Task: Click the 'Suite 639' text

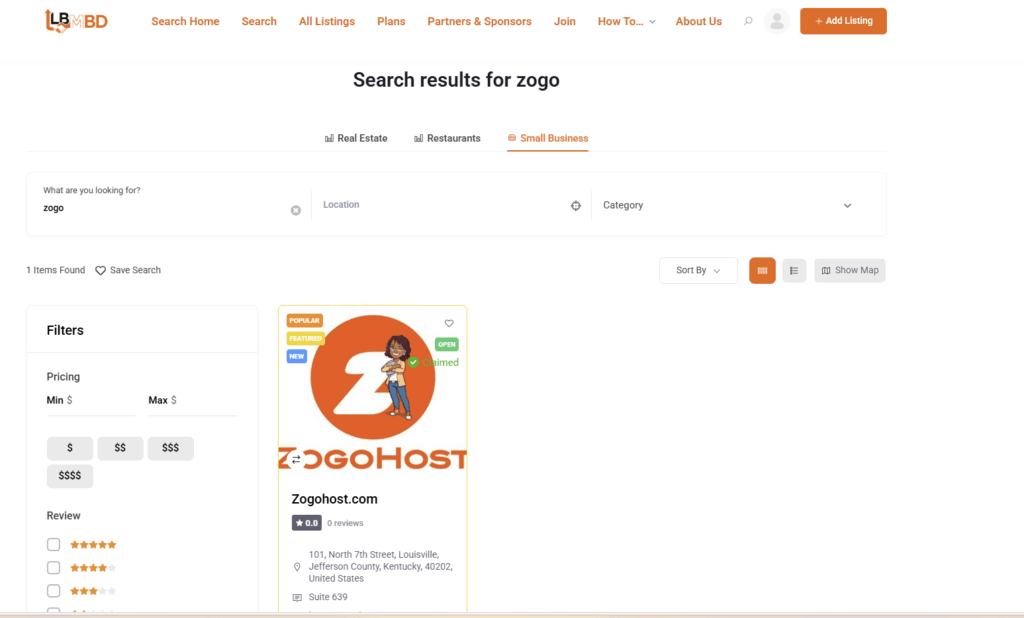Action: coord(328,597)
